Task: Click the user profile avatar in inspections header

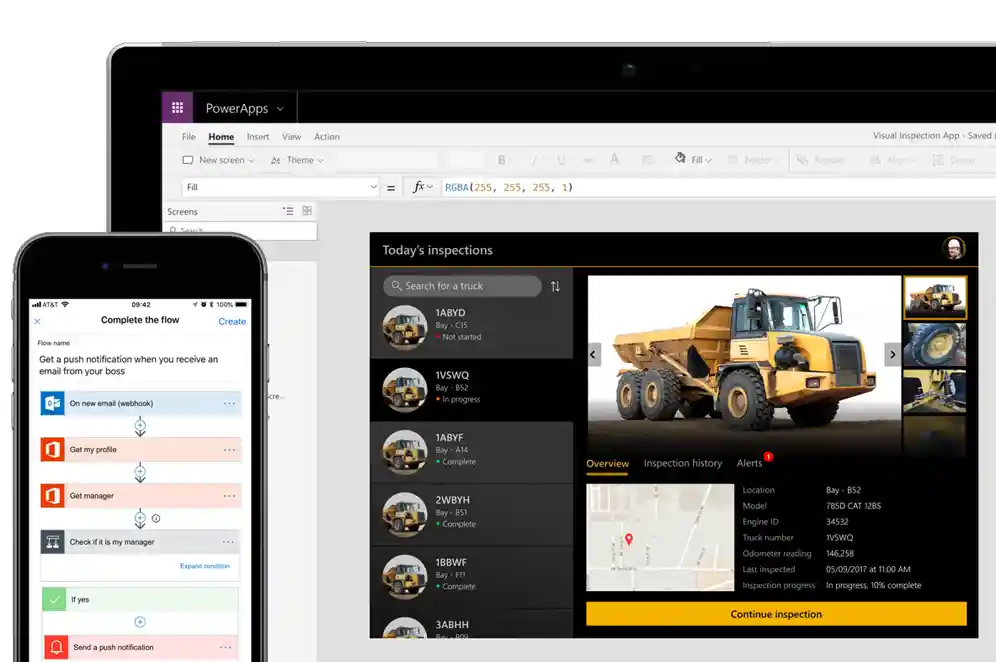Action: click(954, 250)
